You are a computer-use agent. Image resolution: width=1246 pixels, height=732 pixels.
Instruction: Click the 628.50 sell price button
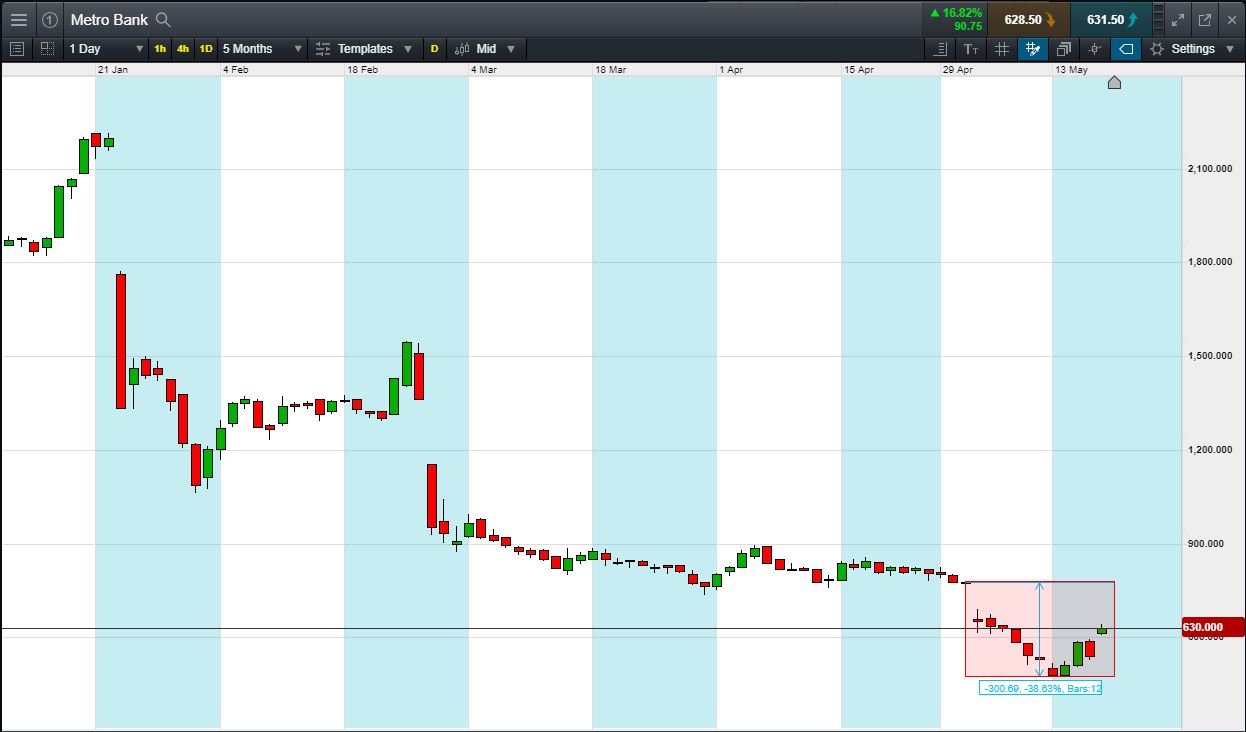click(x=1029, y=19)
